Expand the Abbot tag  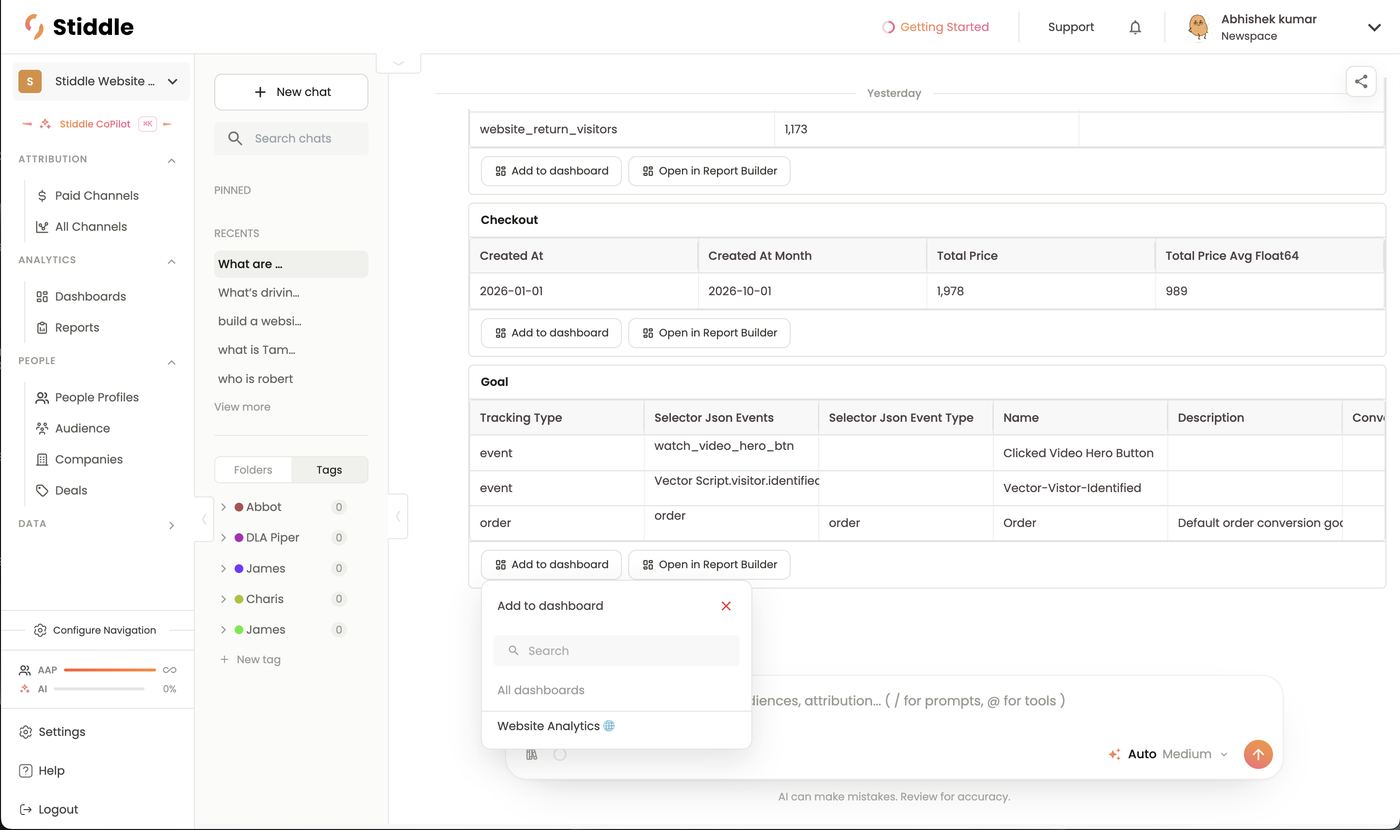tap(223, 508)
